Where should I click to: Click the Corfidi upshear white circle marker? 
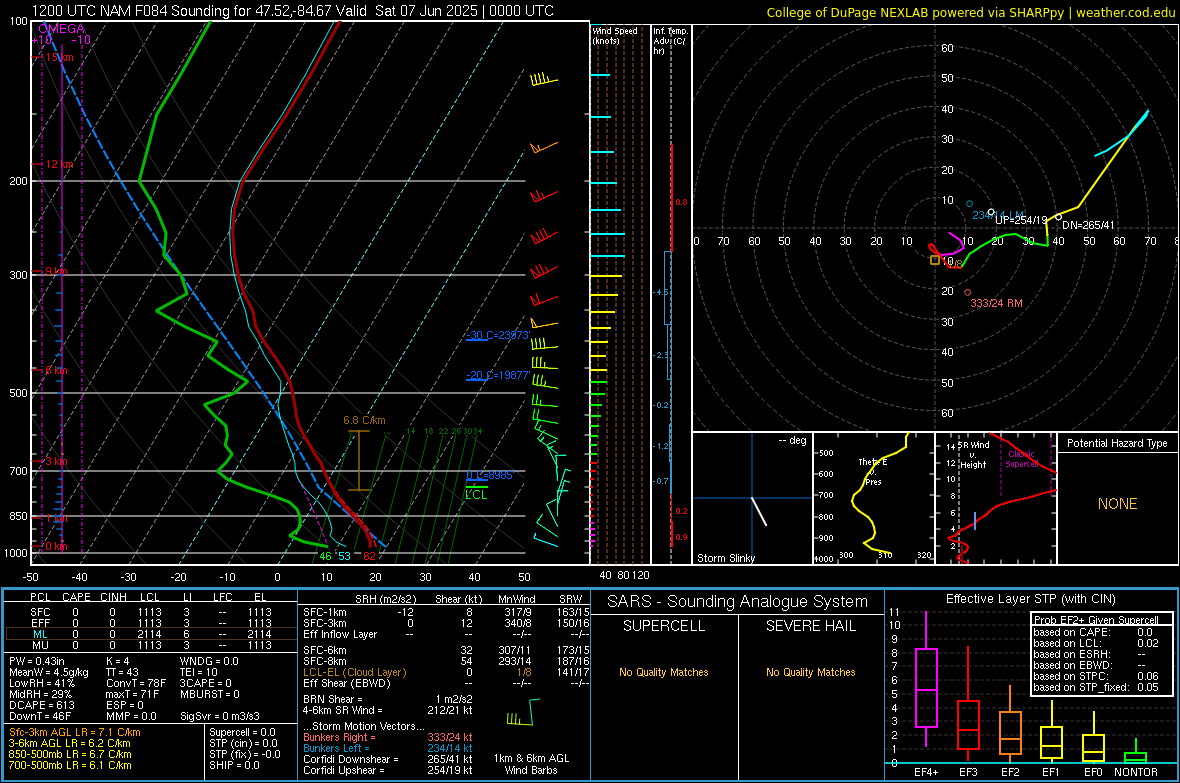pyautogui.click(x=991, y=213)
